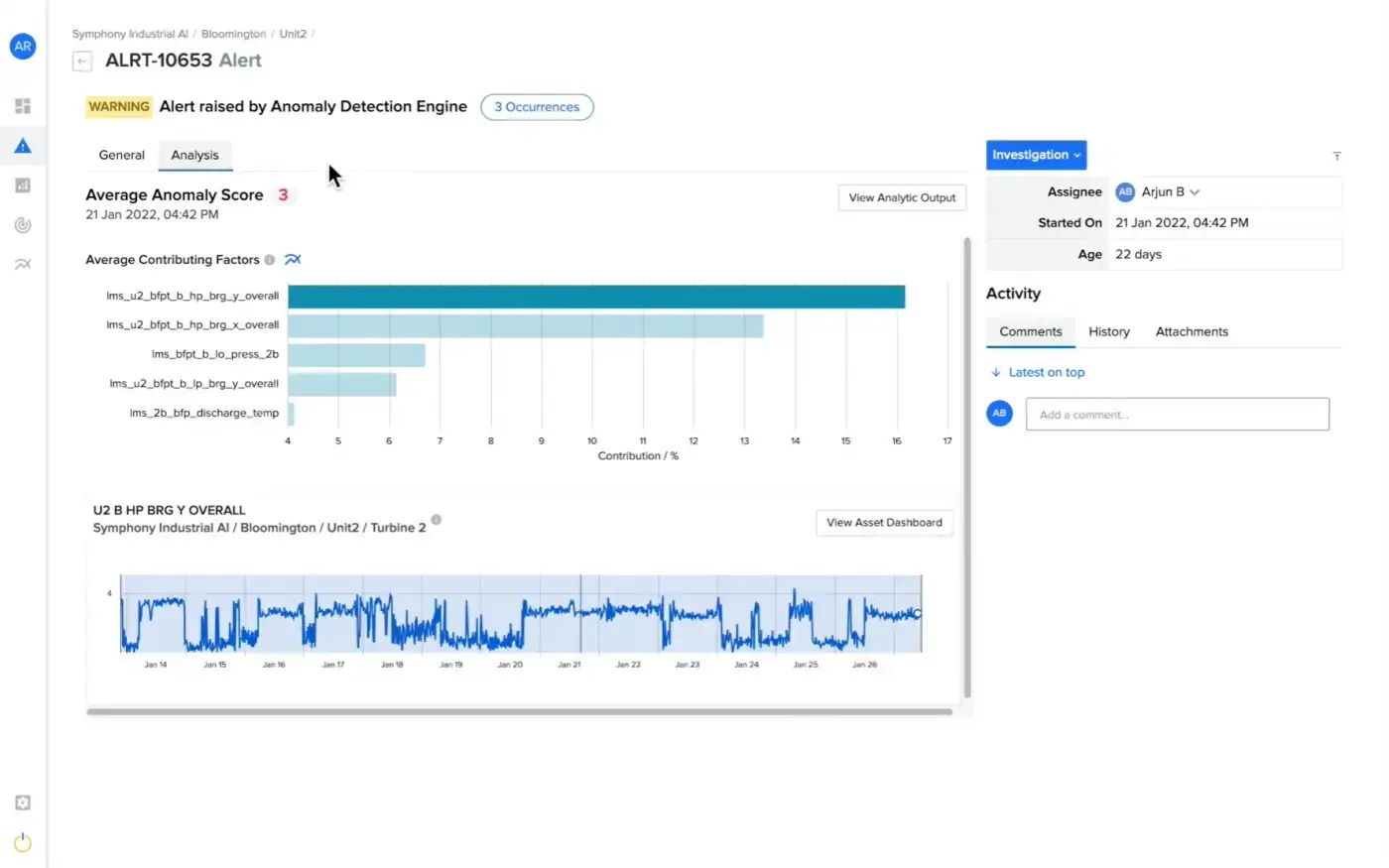Open the trend lines icon in sidebar
Image resolution: width=1389 pixels, height=868 pixels.
click(23, 265)
